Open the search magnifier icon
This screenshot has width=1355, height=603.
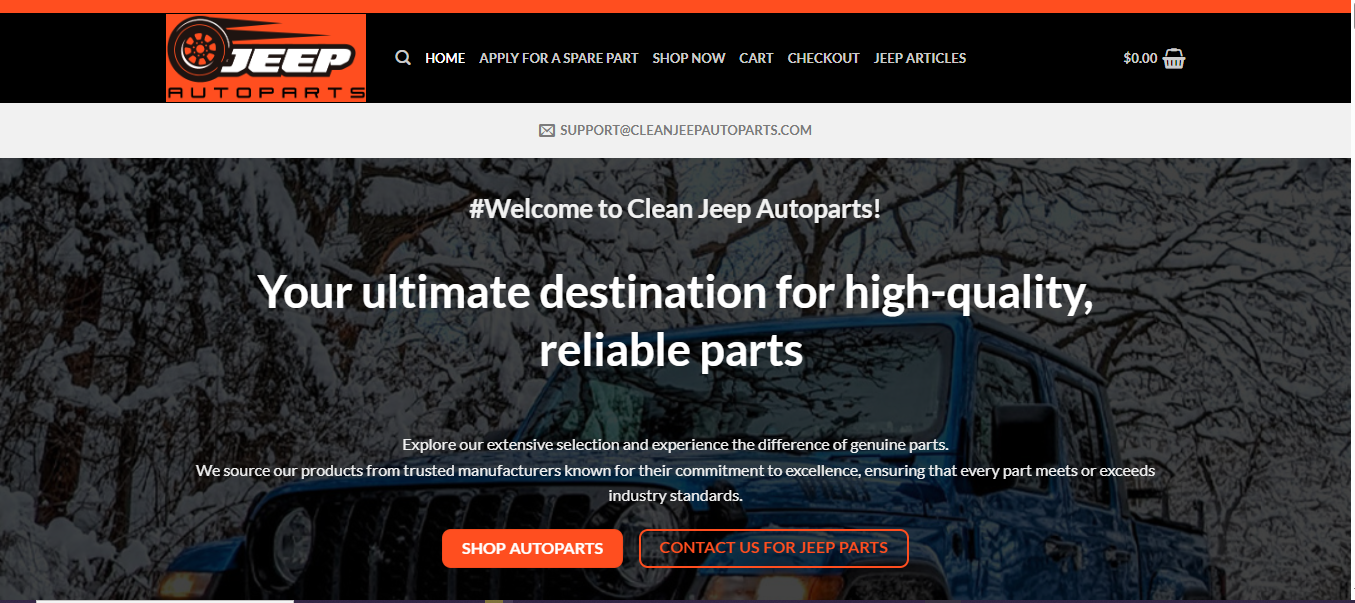pyautogui.click(x=403, y=58)
